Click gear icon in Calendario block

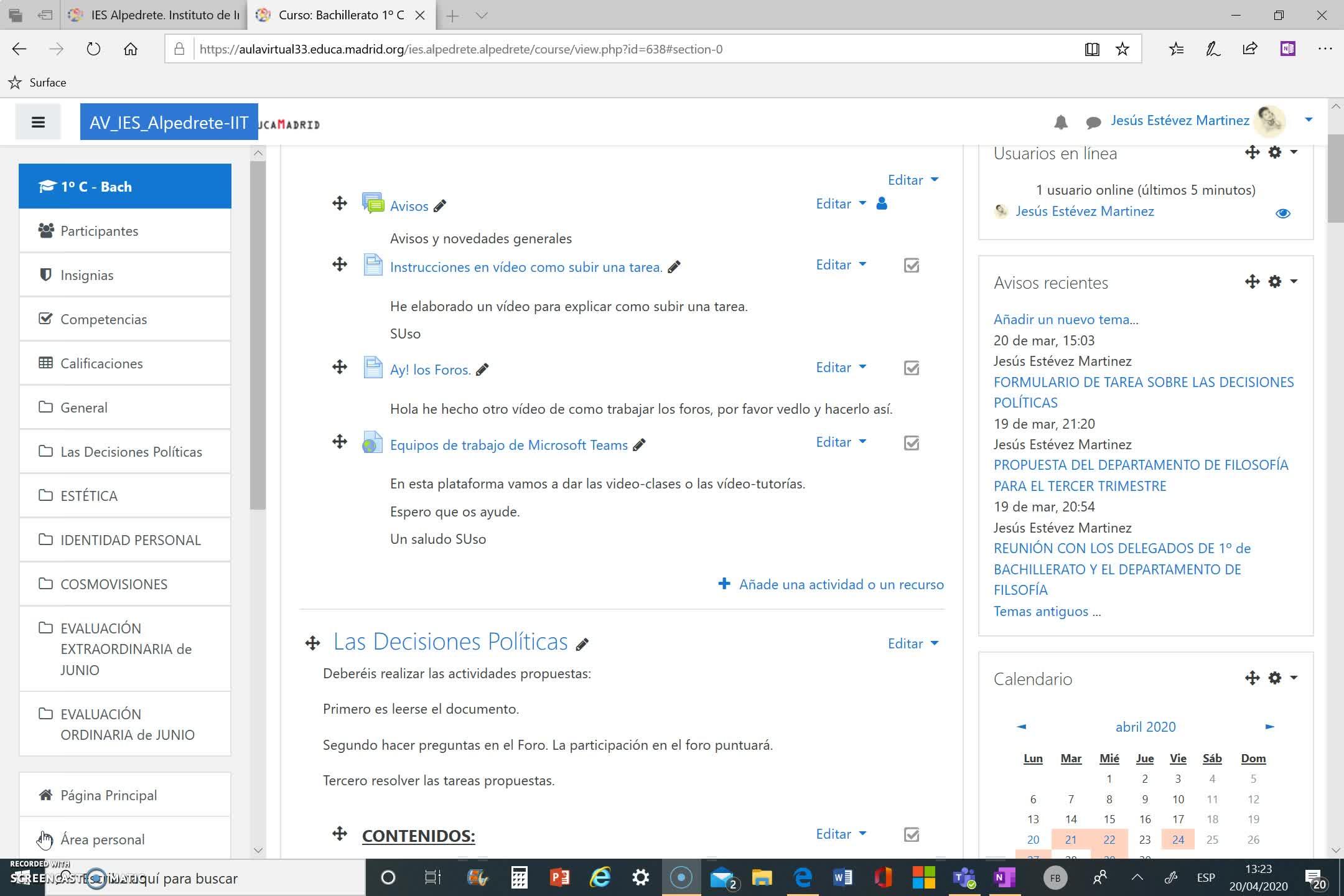1275,678
